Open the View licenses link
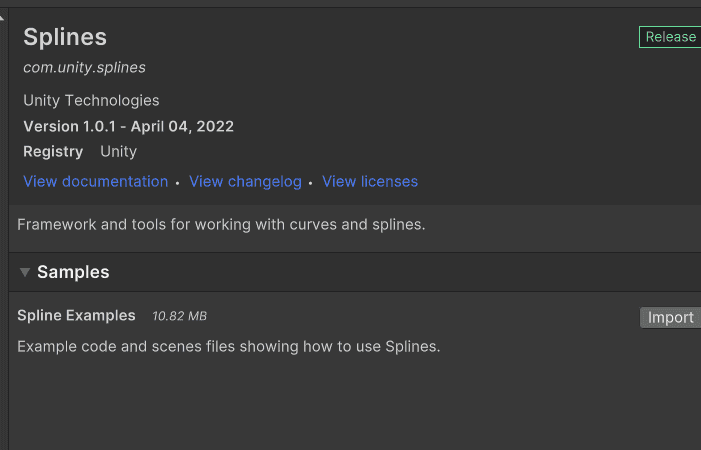Screen dimensions: 701x450 370,181
